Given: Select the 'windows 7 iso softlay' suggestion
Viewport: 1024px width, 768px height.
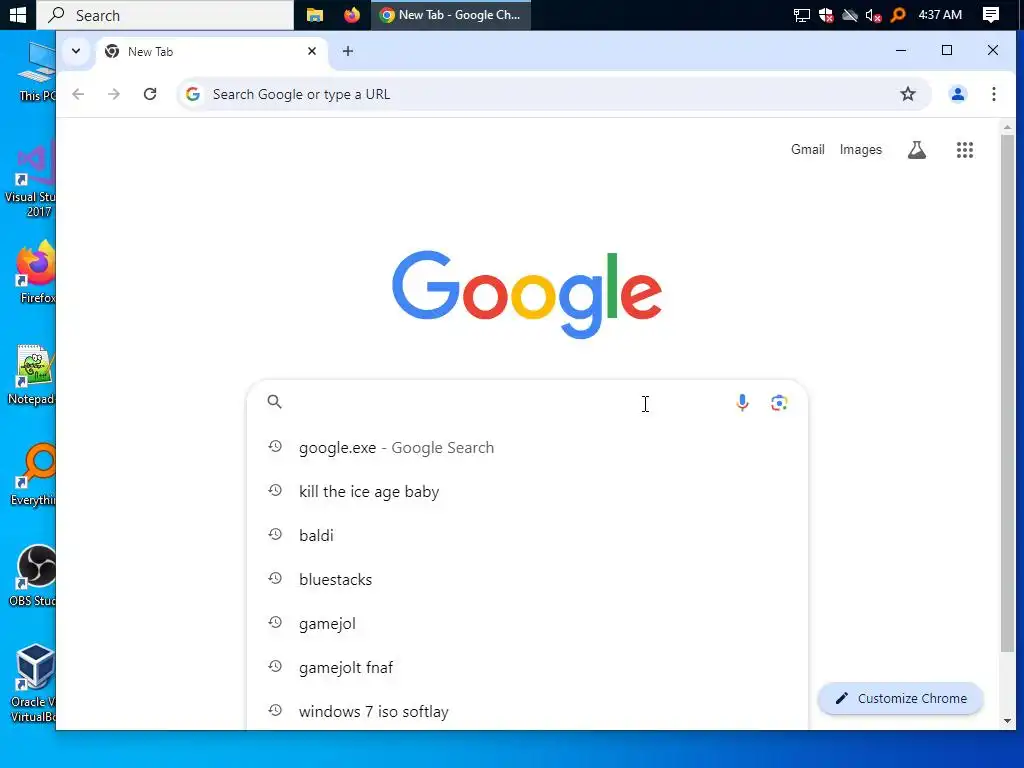Looking at the screenshot, I should pyautogui.click(x=527, y=711).
